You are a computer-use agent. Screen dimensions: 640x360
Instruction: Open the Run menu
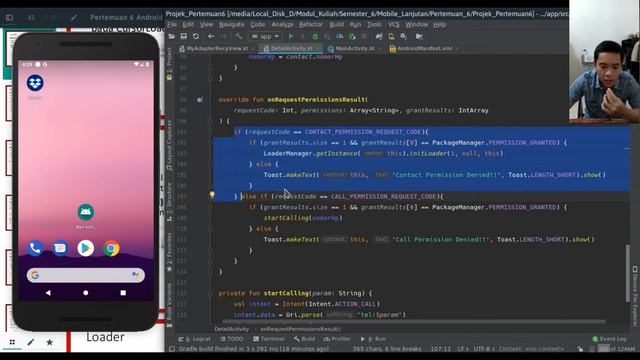pyautogui.click(x=355, y=24)
